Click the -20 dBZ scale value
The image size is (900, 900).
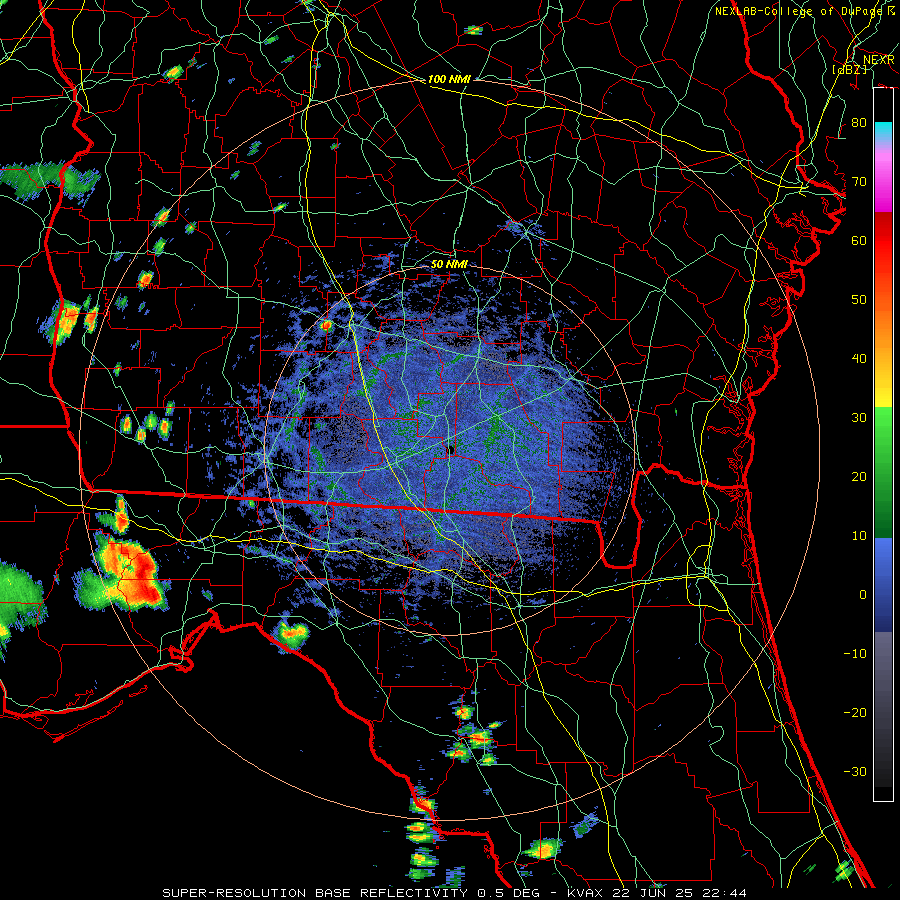coord(855,713)
